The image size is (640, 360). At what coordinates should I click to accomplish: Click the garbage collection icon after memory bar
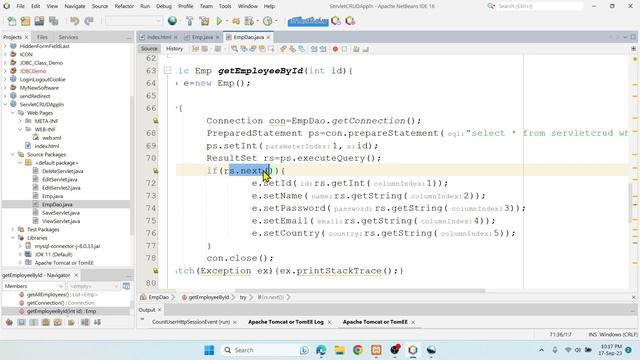pos(336,21)
